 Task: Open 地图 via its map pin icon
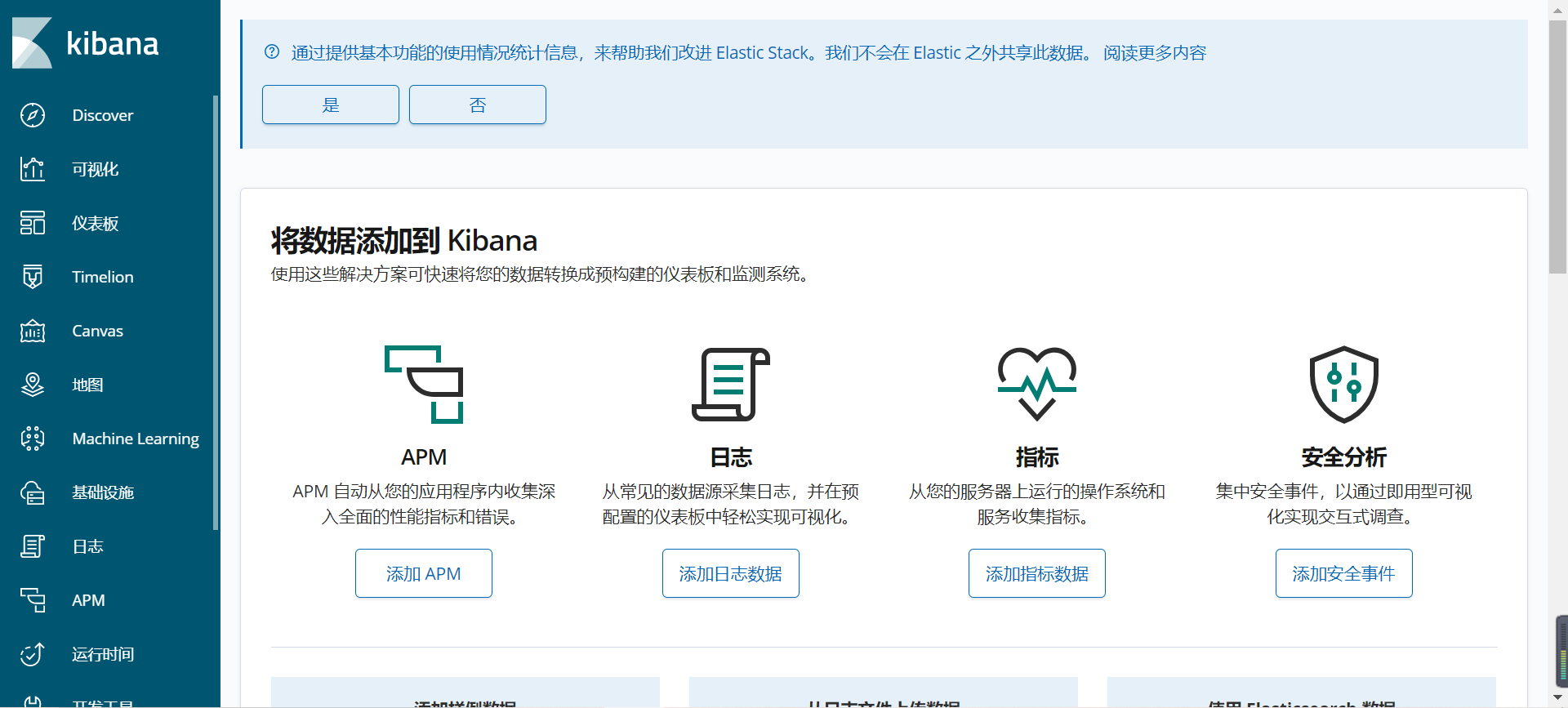pos(33,385)
